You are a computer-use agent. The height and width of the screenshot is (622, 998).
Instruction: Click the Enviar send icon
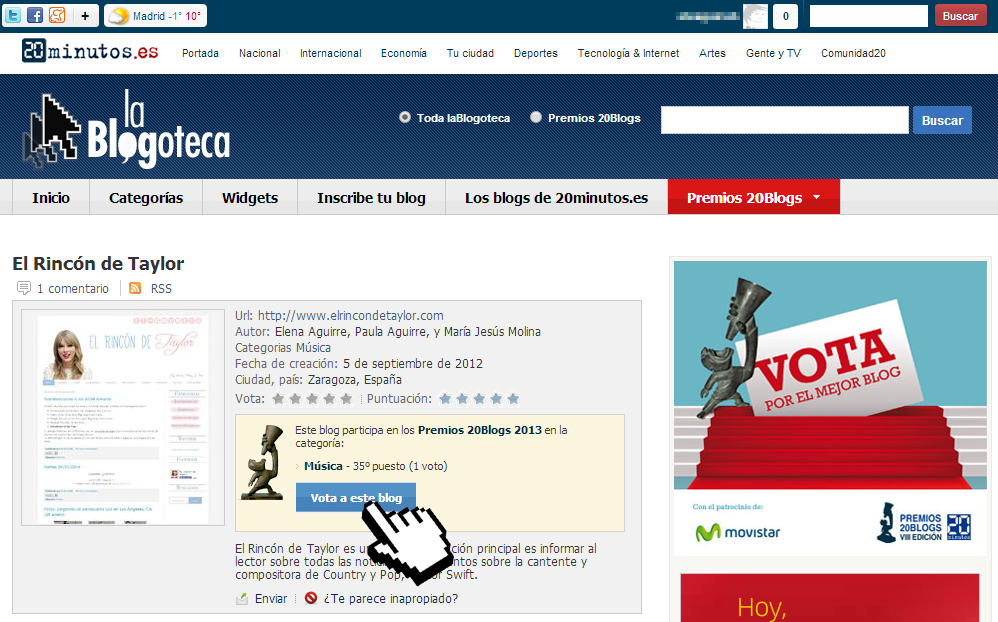pos(242,599)
